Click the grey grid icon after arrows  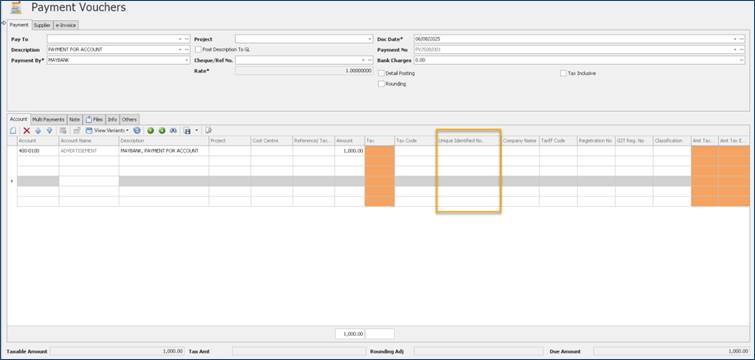pyautogui.click(x=63, y=130)
